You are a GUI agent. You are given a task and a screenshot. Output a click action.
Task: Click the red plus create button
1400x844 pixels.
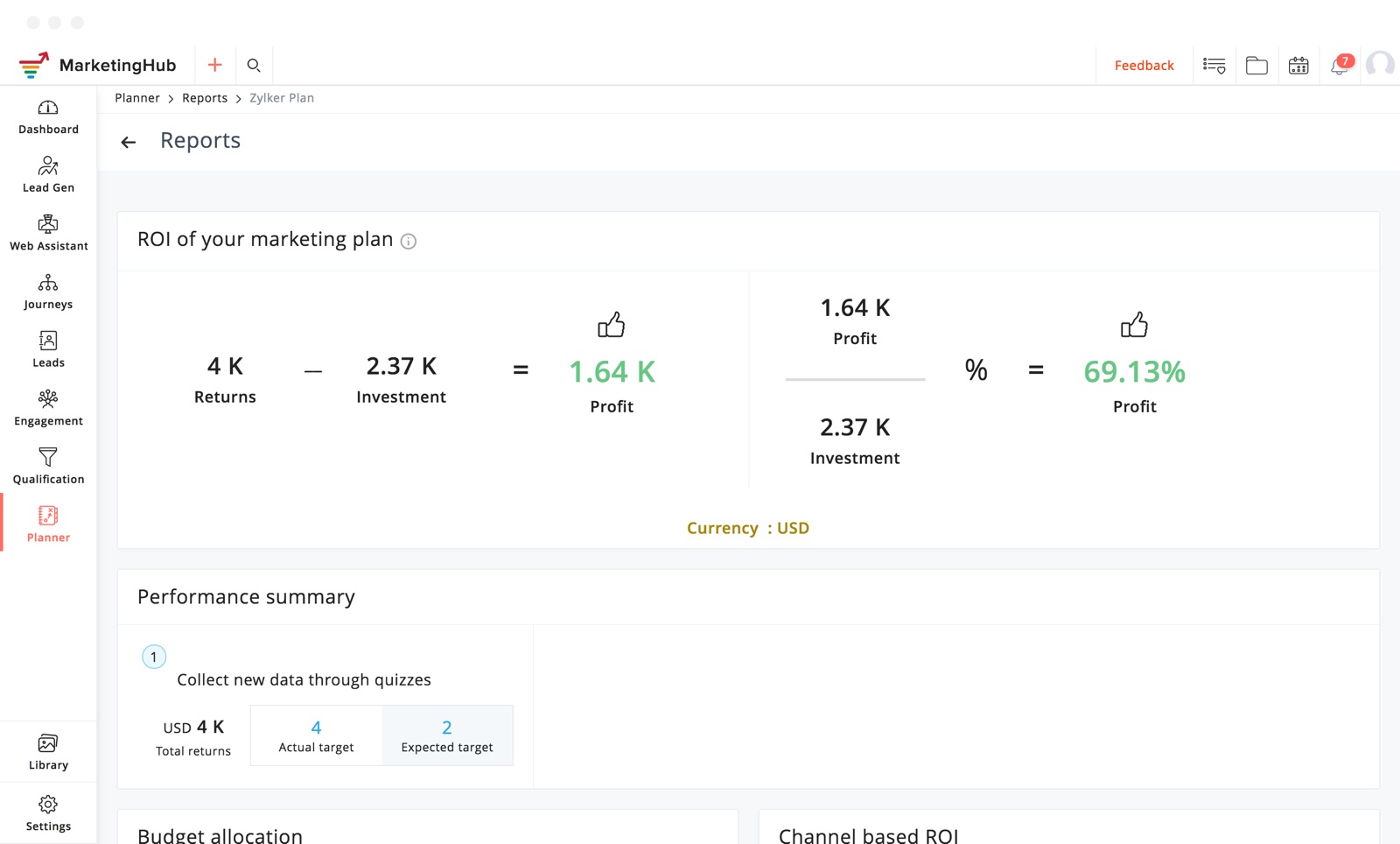(x=214, y=65)
